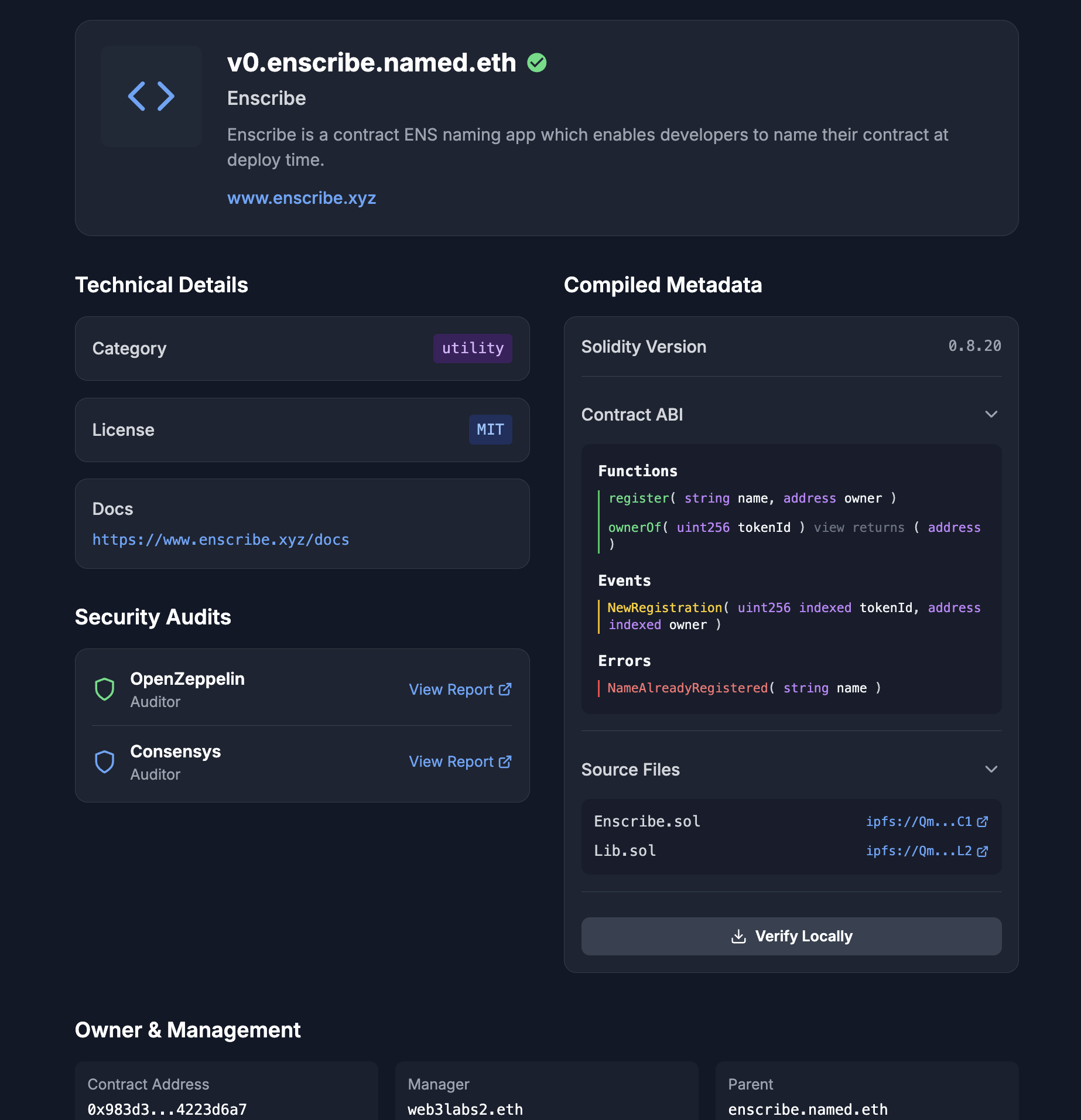Screen dimensions: 1081x1120
Task: Click external link icon for Lib.sol IPFS
Action: point(983,851)
